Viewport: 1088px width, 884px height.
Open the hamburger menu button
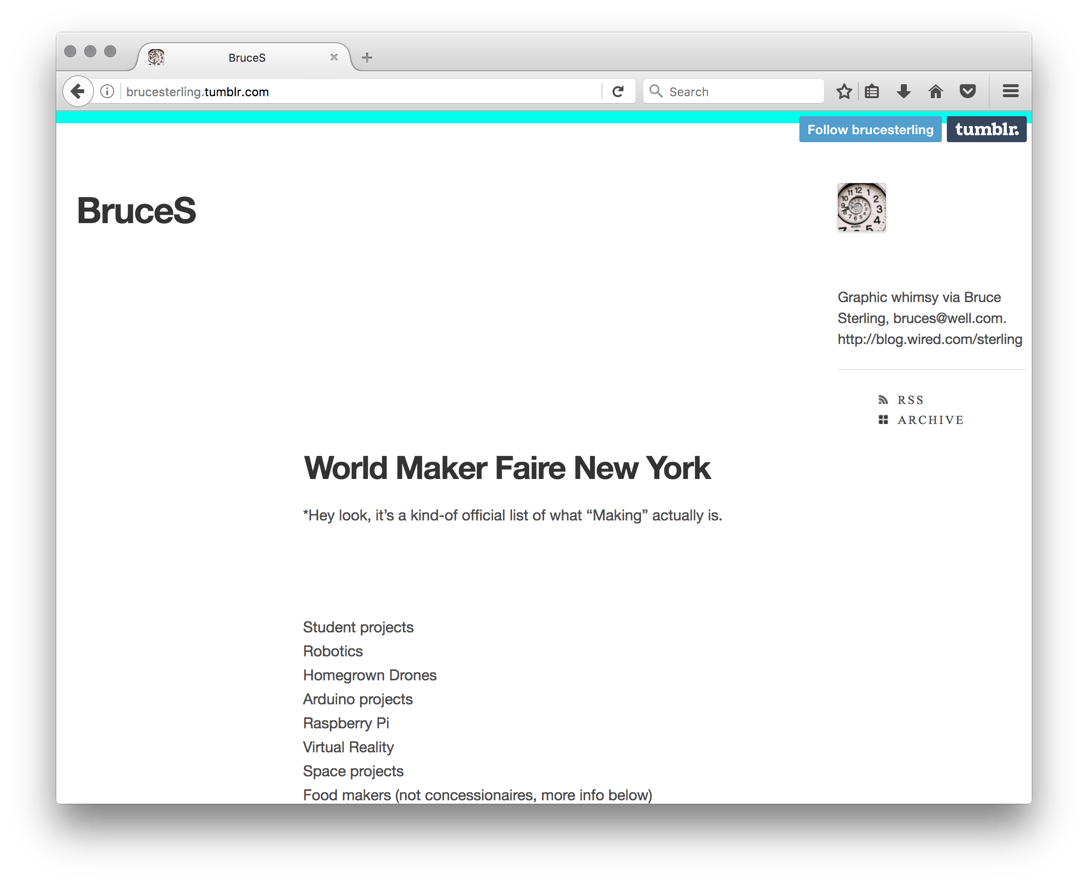click(1010, 91)
